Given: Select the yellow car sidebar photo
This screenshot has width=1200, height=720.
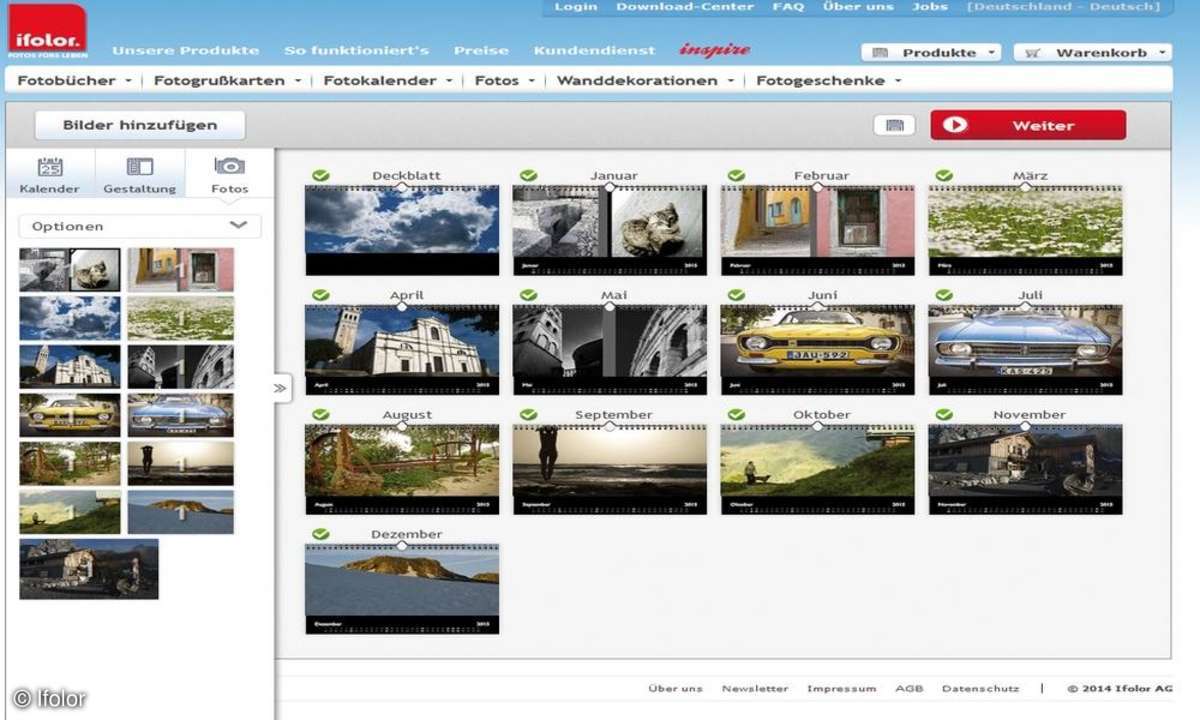Looking at the screenshot, I should coord(70,415).
